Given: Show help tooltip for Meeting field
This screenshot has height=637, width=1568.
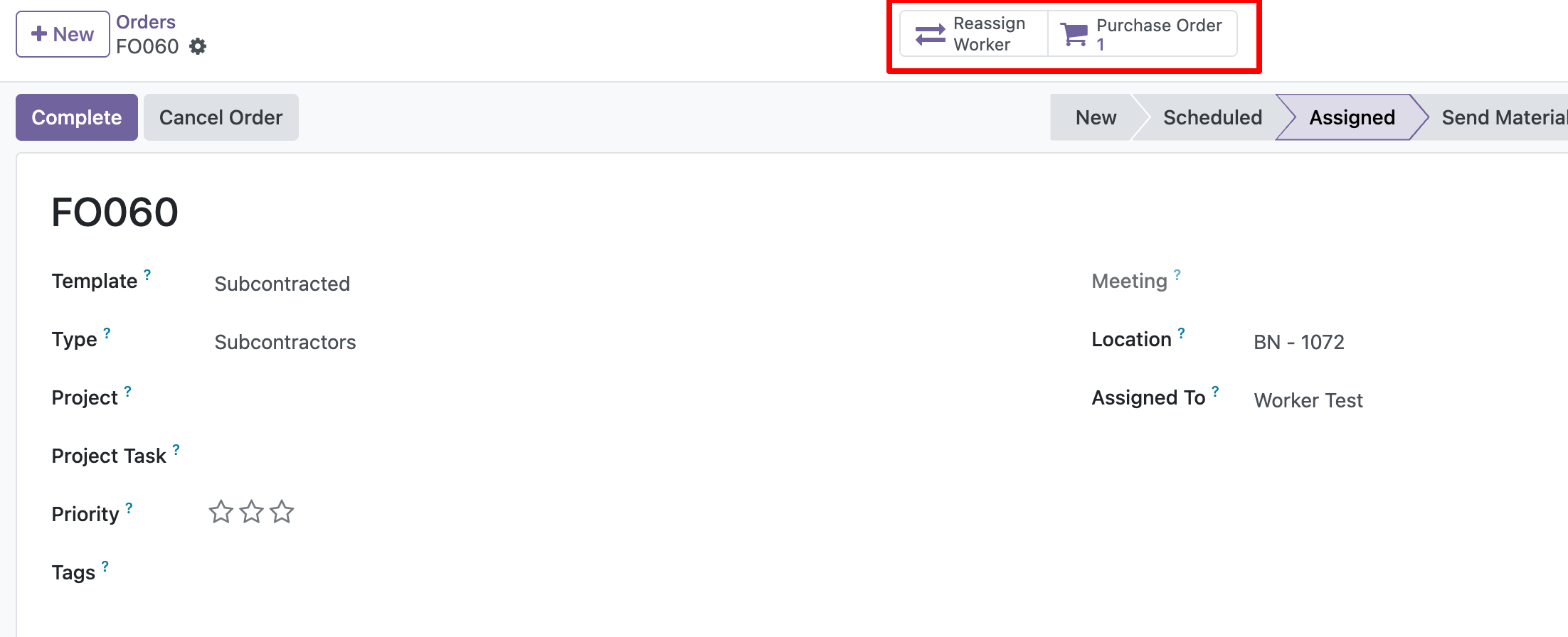Looking at the screenshot, I should pos(1177,274).
